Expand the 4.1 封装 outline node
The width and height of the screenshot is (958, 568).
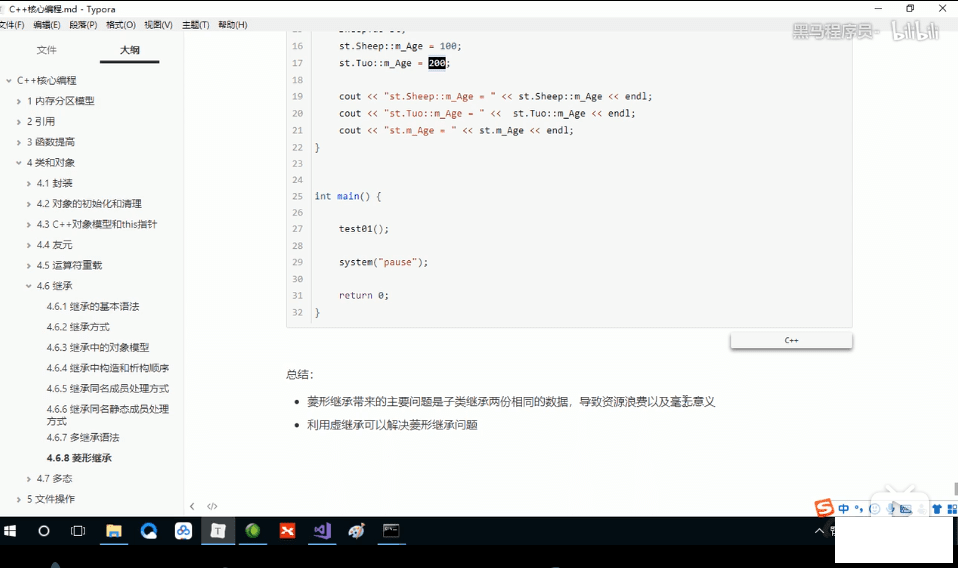click(x=28, y=183)
